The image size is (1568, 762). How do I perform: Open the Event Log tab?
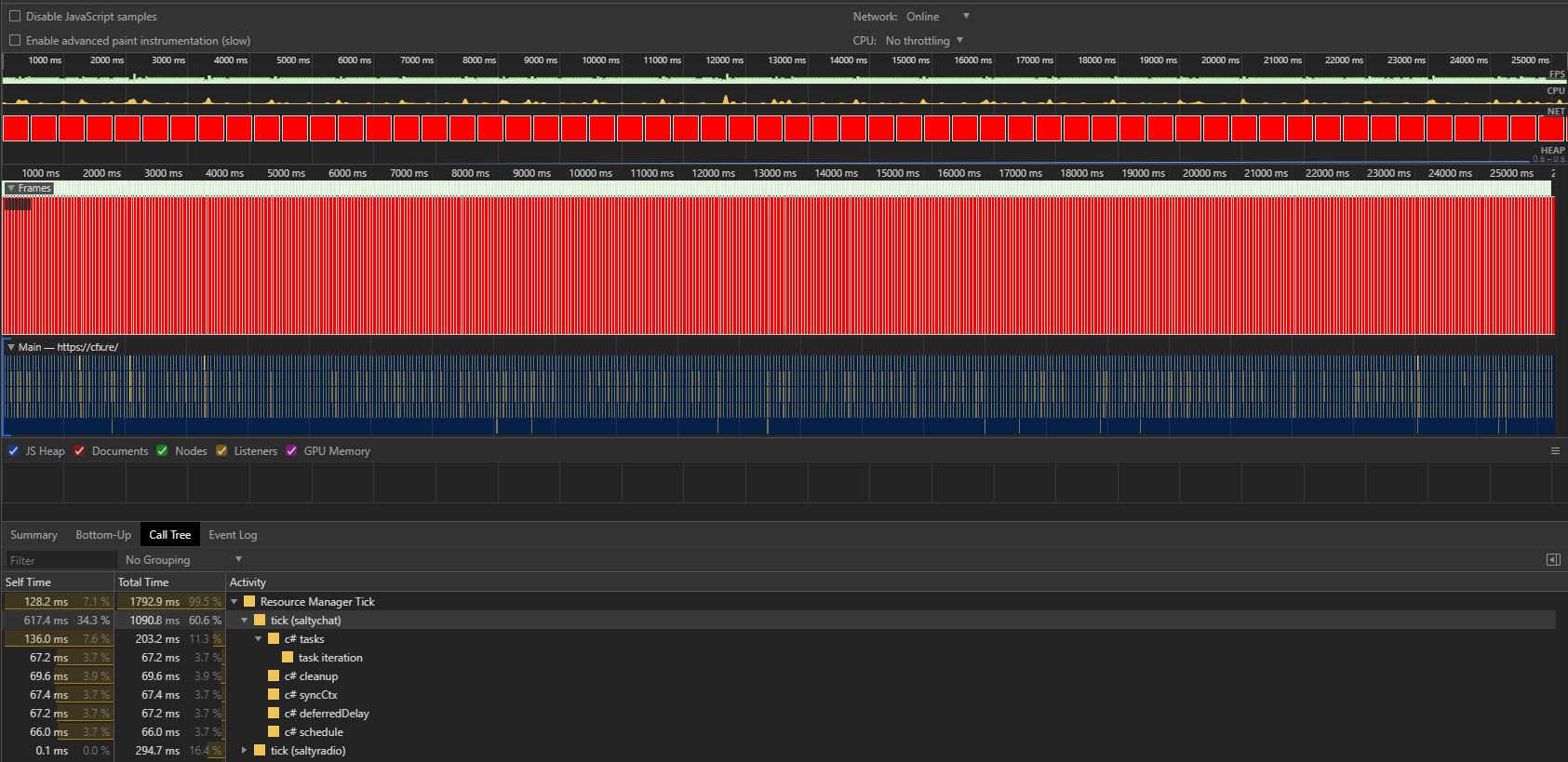point(233,534)
